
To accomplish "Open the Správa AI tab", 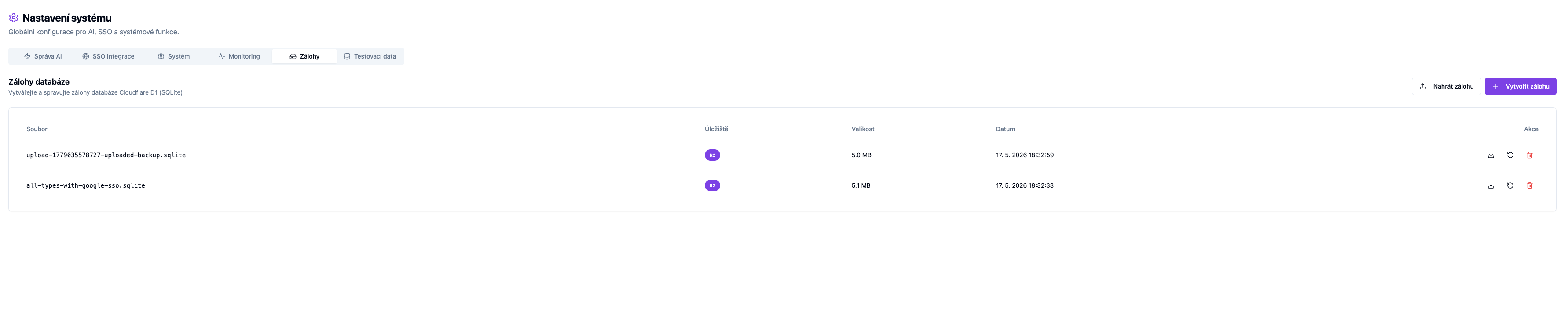I will (43, 57).
